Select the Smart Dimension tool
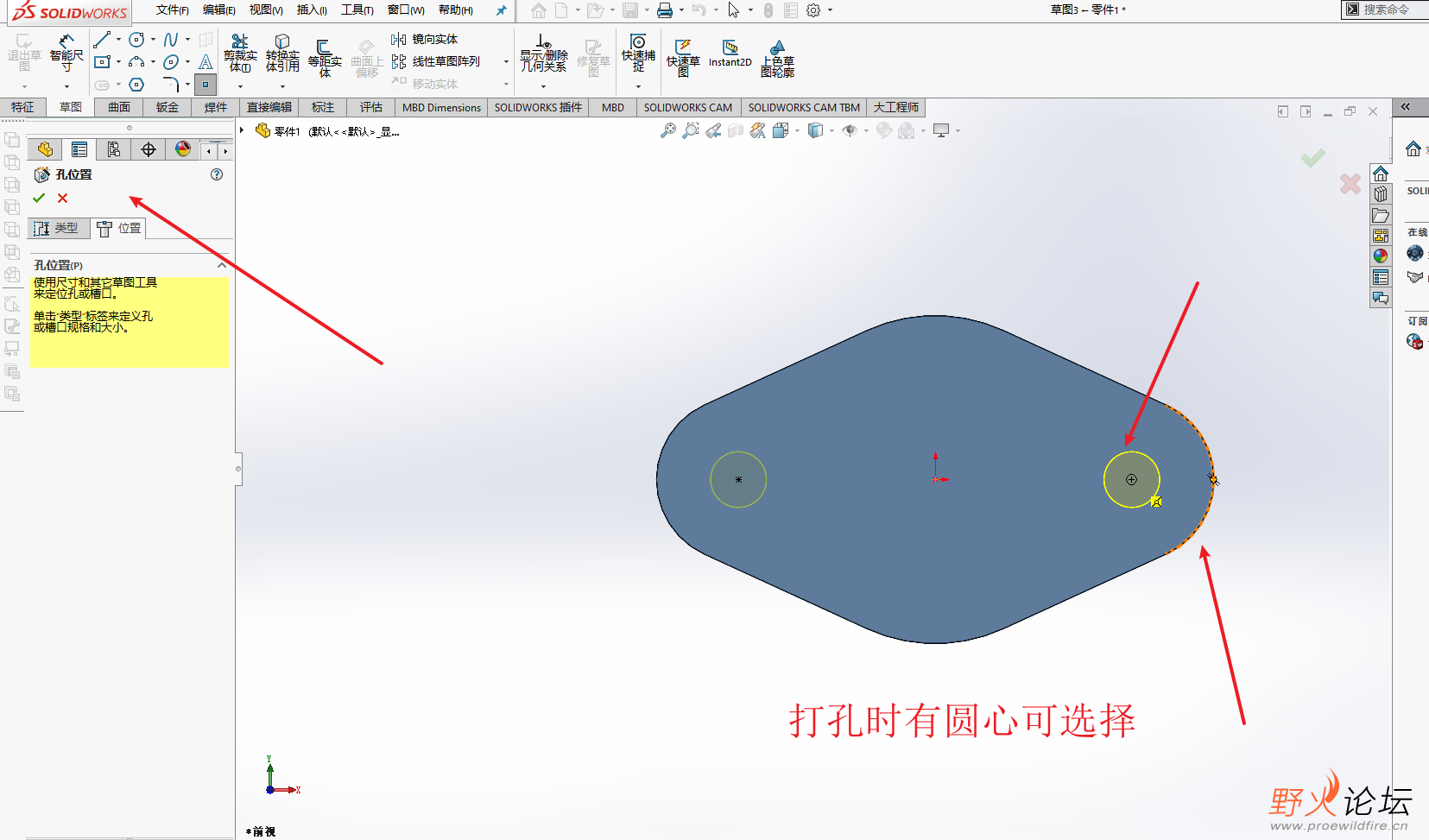 tap(66, 54)
